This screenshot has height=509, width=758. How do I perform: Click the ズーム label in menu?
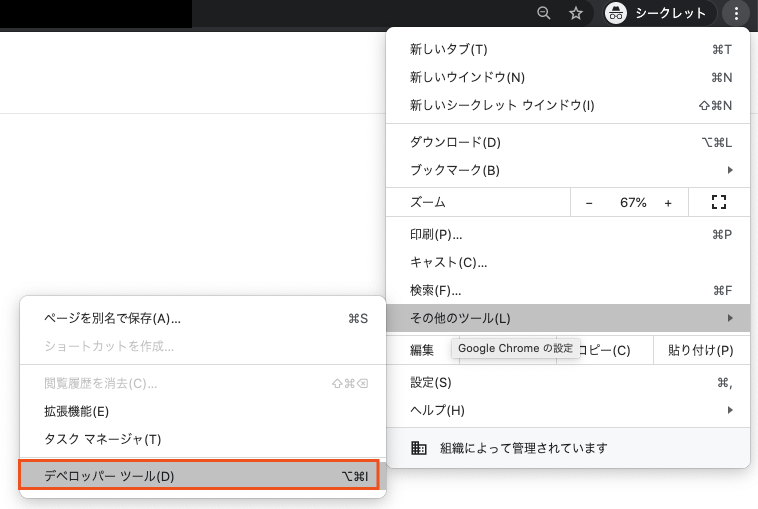click(427, 202)
